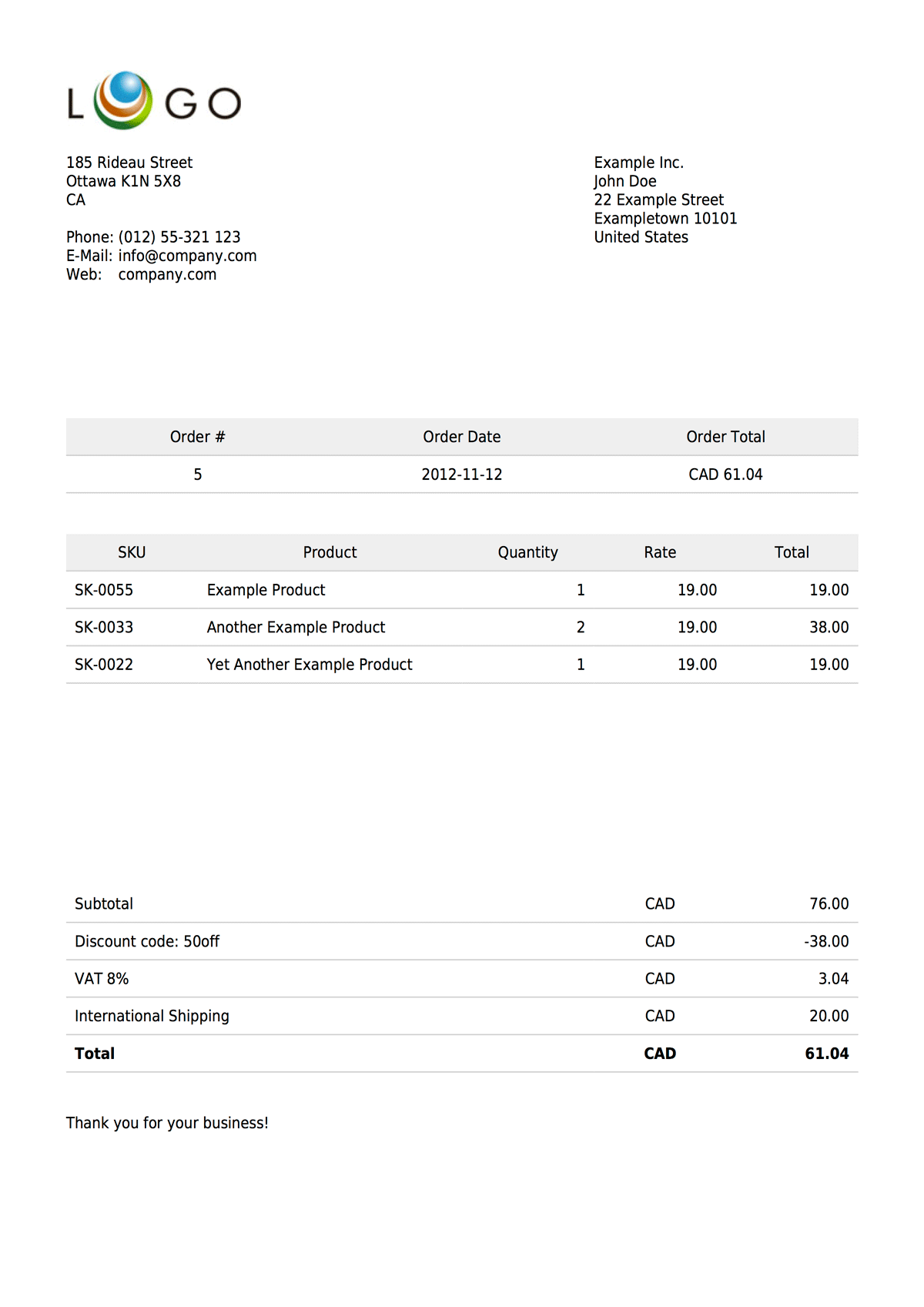This screenshot has width=924, height=1307.
Task: Click 'Yet Another Example Product' name
Action: [310, 664]
